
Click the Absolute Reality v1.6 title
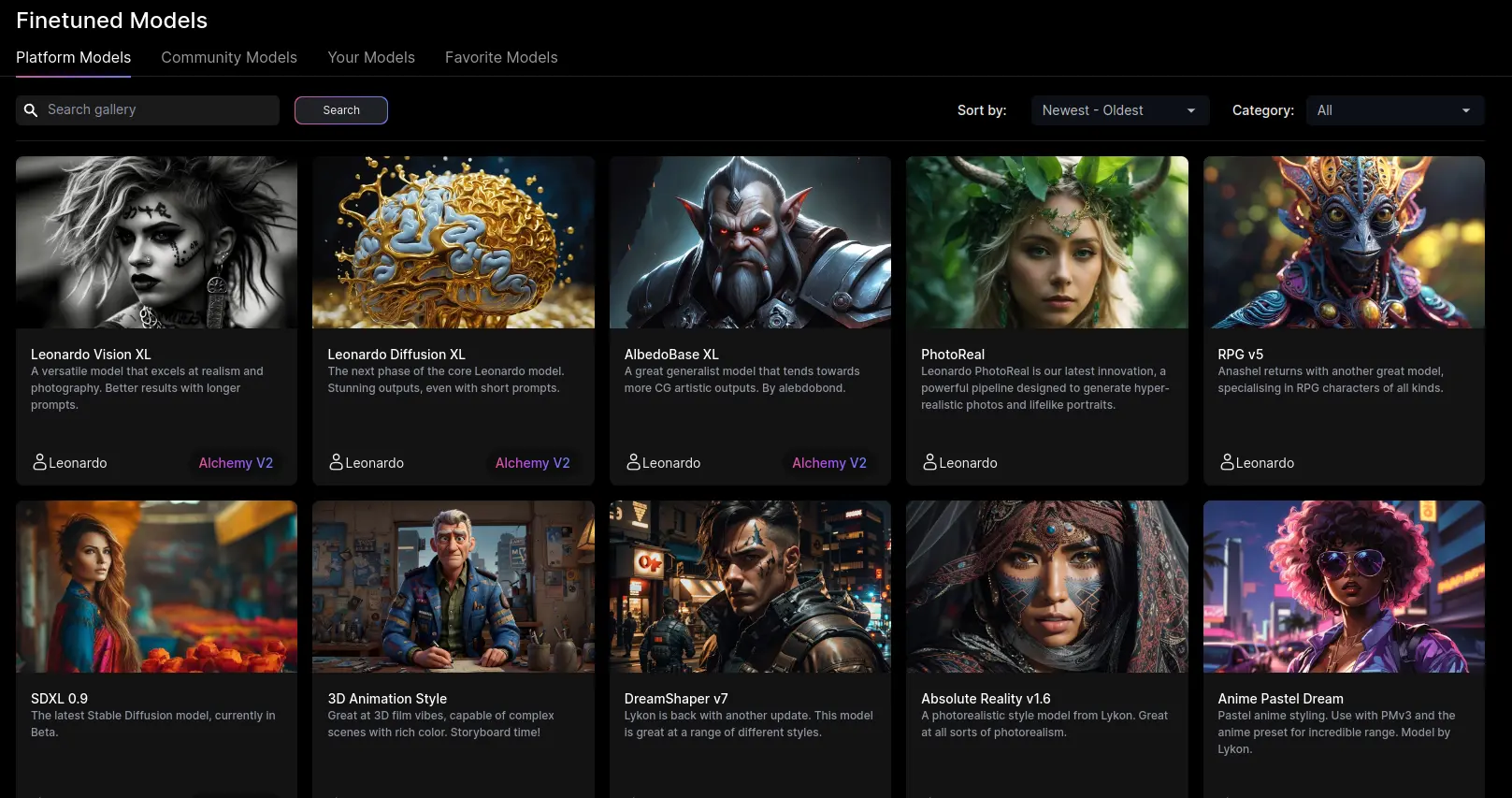[x=986, y=699]
